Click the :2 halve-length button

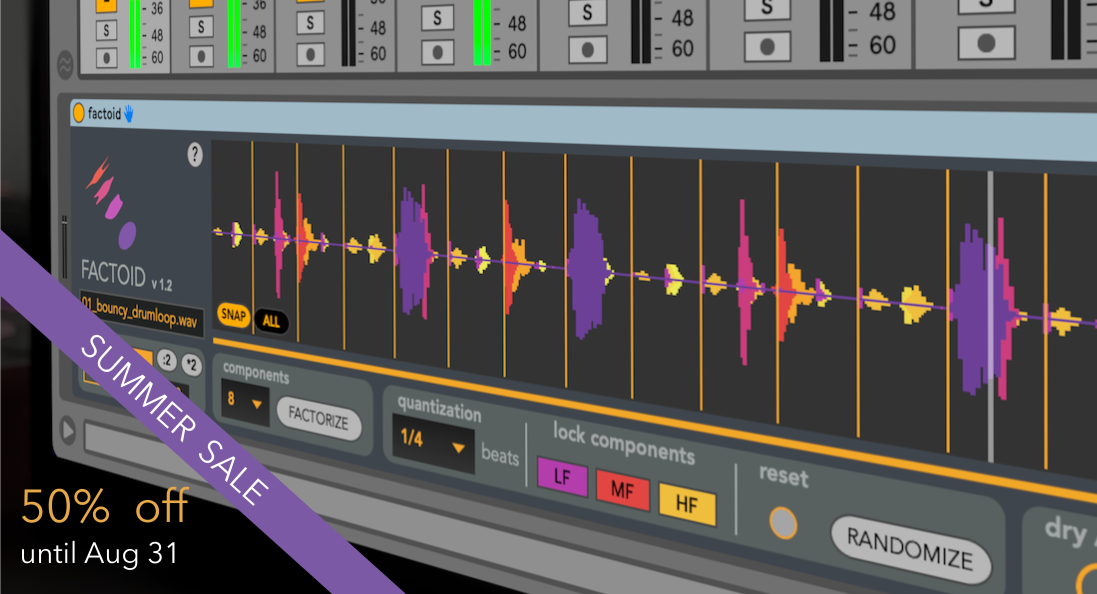point(167,360)
